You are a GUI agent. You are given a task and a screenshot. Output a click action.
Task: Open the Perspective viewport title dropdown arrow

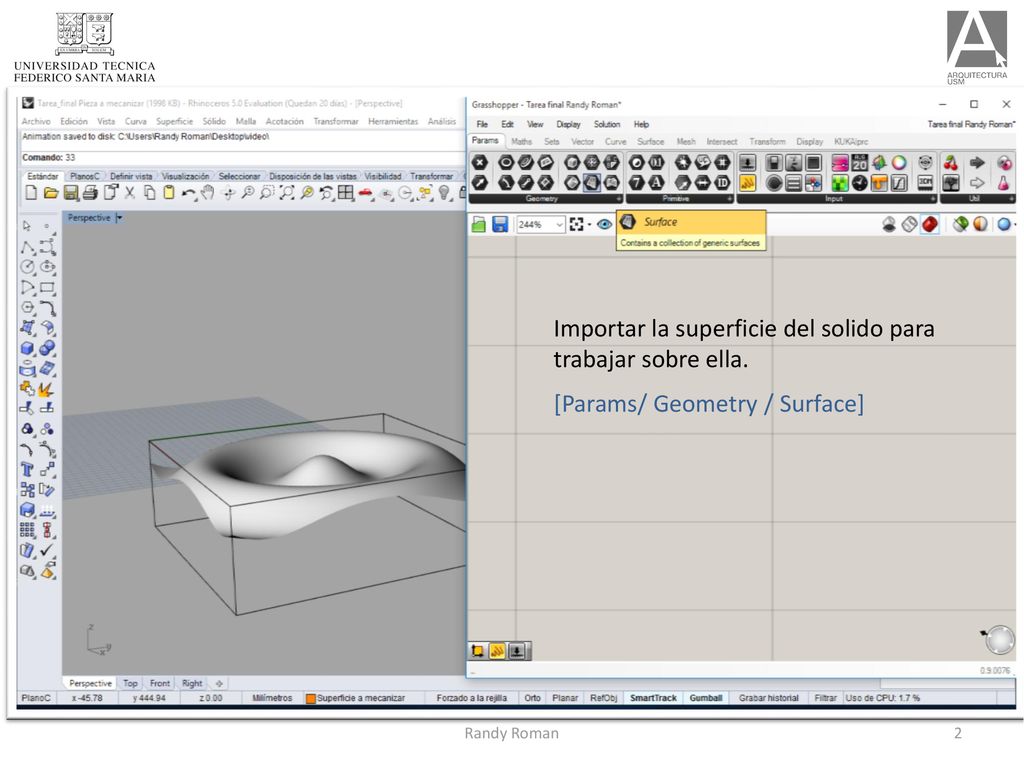(120, 217)
